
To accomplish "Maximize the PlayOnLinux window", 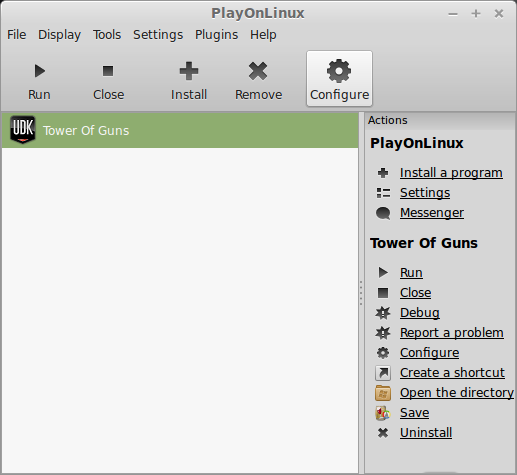I will click(476, 14).
